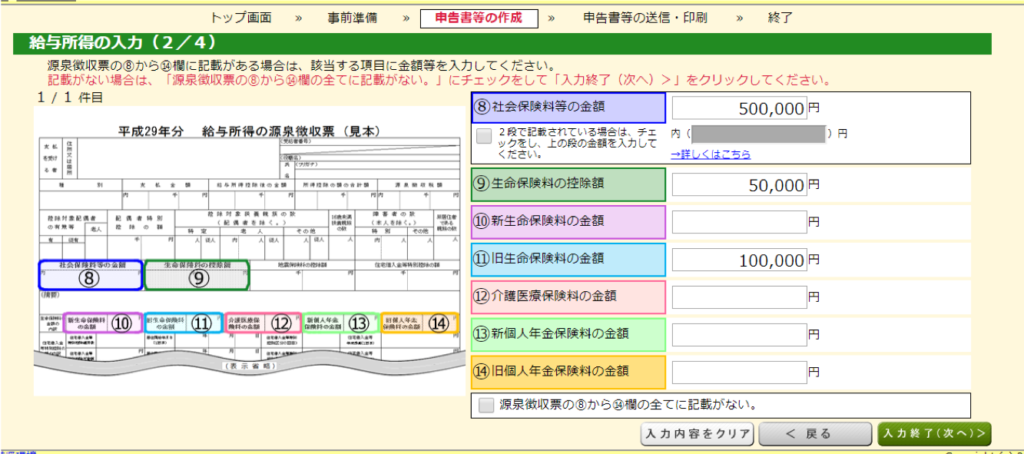This screenshot has width=1024, height=454.
Task: Click the 平成29年分 給与所得の源泉徴収票 title
Action: 249,130
